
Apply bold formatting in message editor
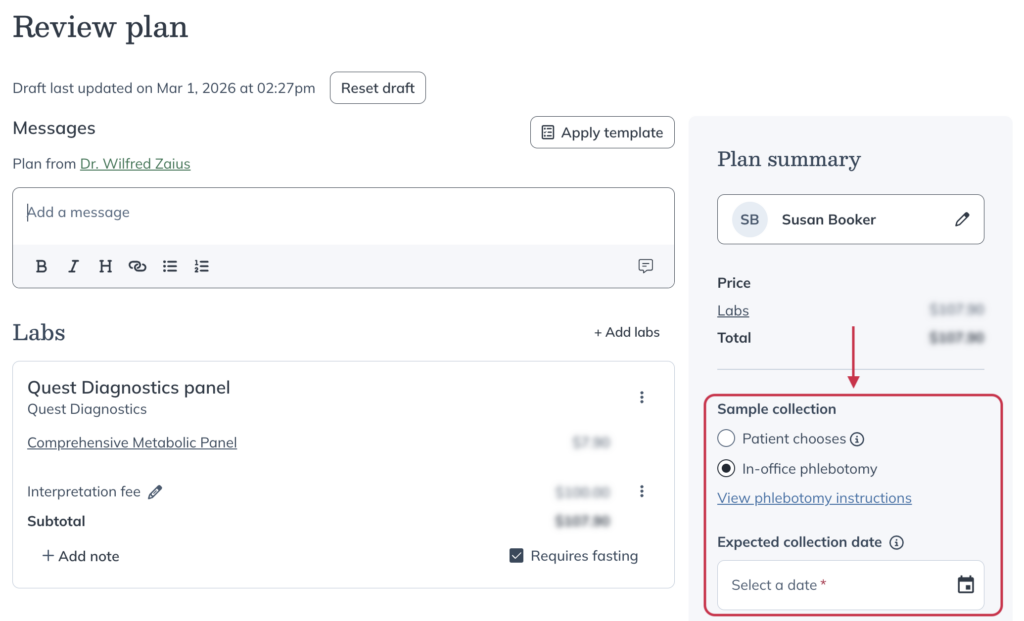41,266
